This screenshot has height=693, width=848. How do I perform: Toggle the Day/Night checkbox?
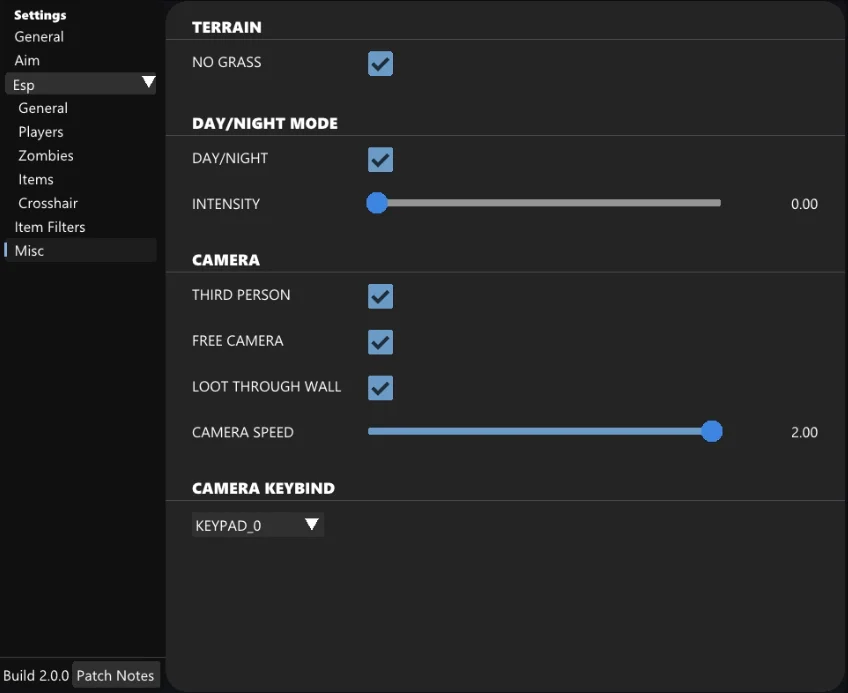point(380,160)
